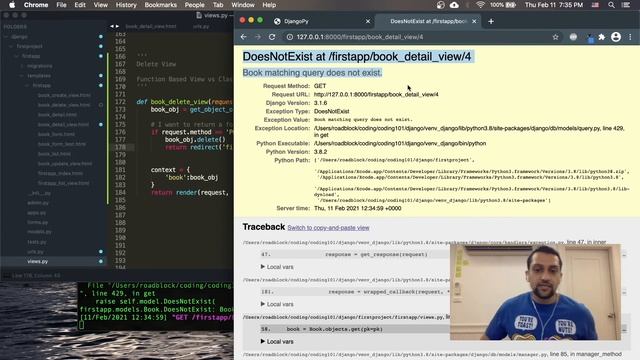This screenshot has height=360, width=640.
Task: Open the Chrome menu in menu bar
Action: point(36,5)
